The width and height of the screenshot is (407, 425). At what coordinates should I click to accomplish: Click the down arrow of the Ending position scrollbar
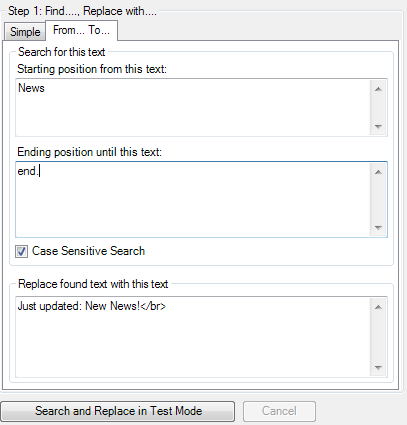(378, 227)
